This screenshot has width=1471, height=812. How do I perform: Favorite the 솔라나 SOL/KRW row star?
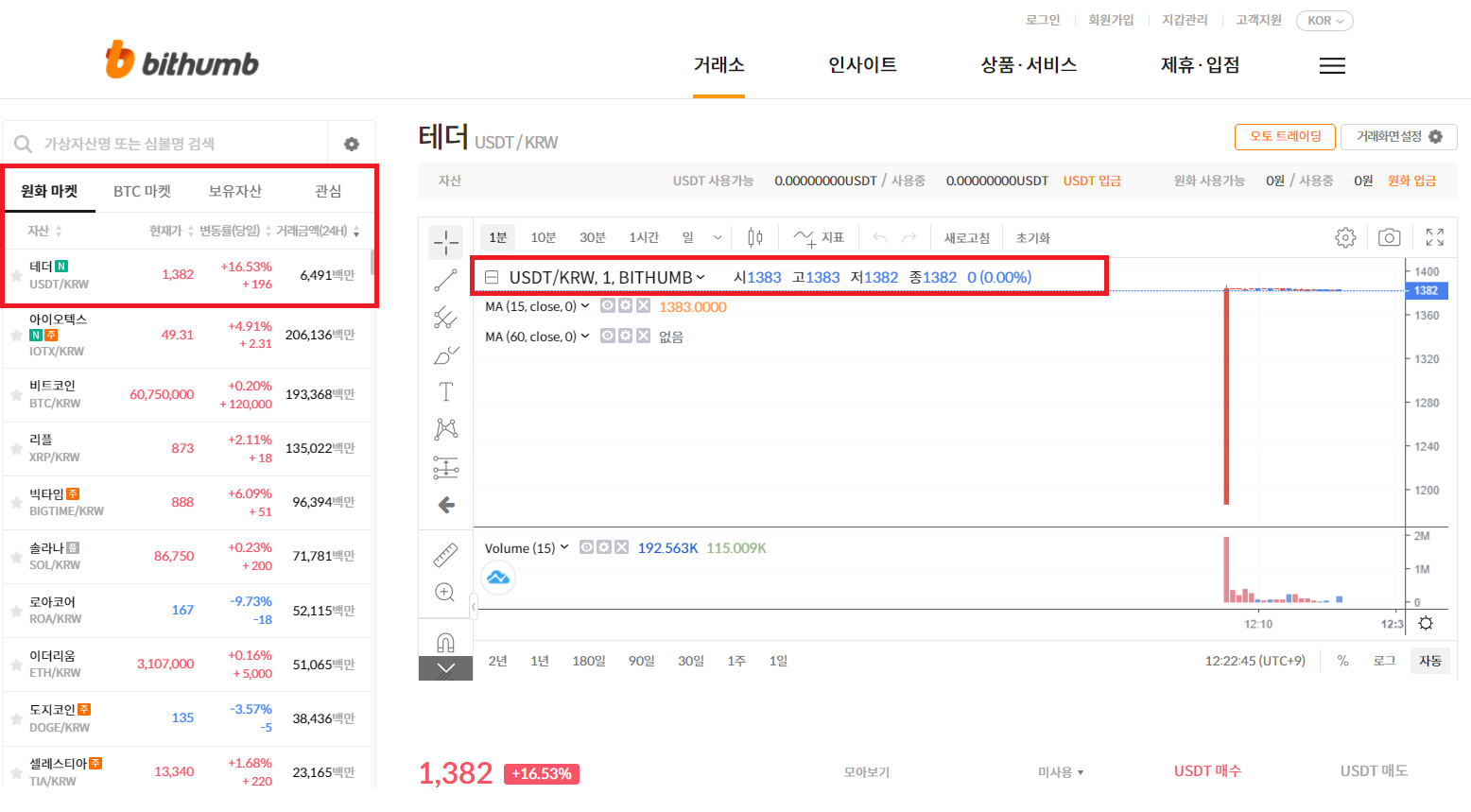[x=16, y=556]
